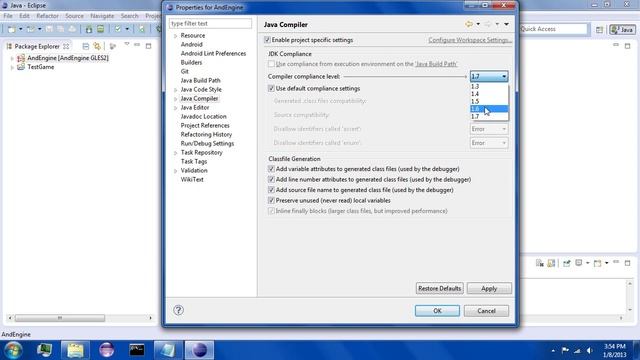The image size is (640, 360).
Task: Click the help question mark icon
Action: [178, 310]
